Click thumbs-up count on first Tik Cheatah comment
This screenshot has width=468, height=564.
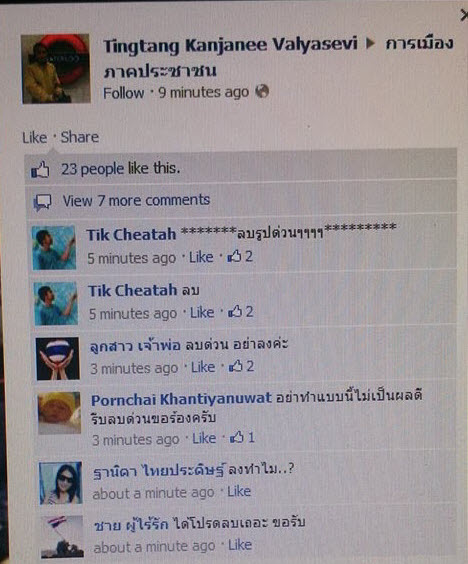coord(240,257)
